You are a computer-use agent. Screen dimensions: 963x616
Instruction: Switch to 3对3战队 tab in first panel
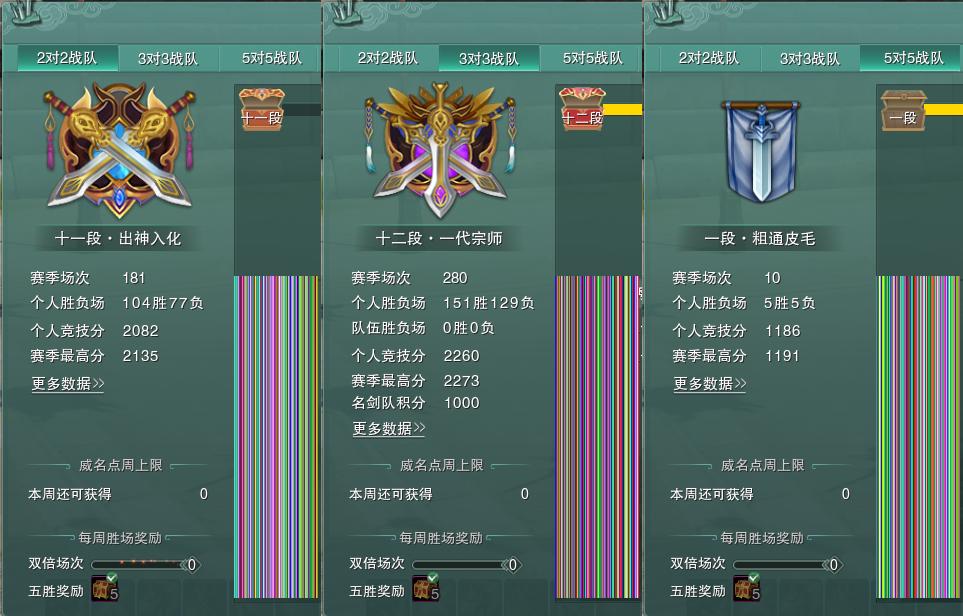pos(168,59)
